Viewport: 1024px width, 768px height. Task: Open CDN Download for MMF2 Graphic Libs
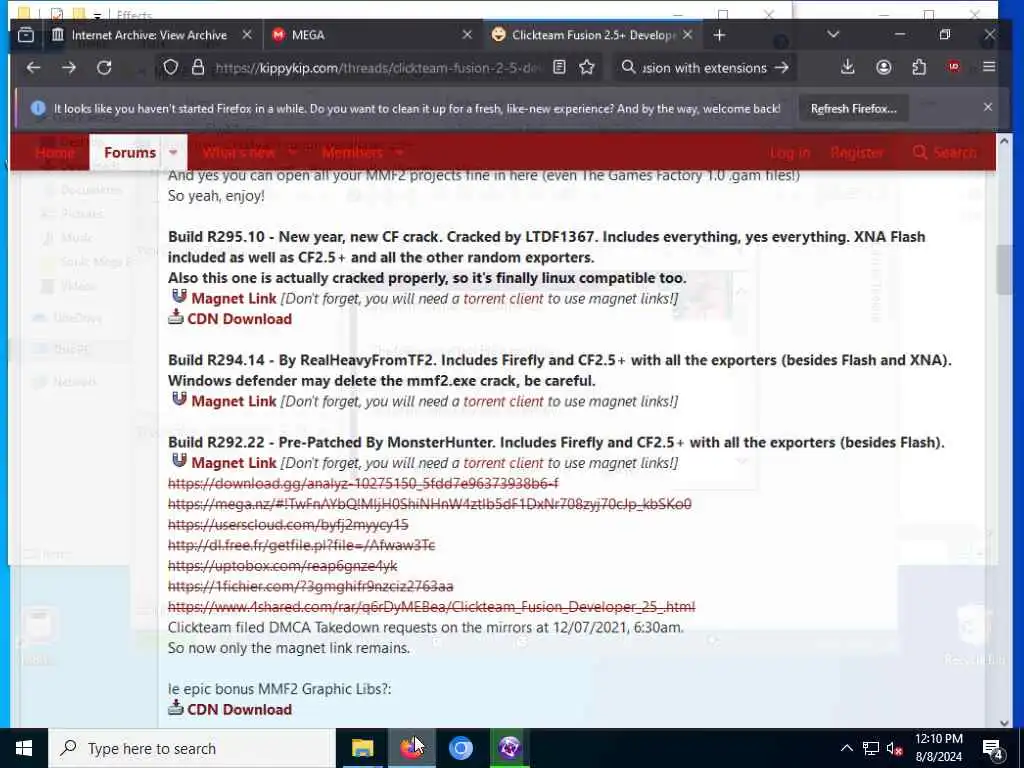tap(239, 709)
